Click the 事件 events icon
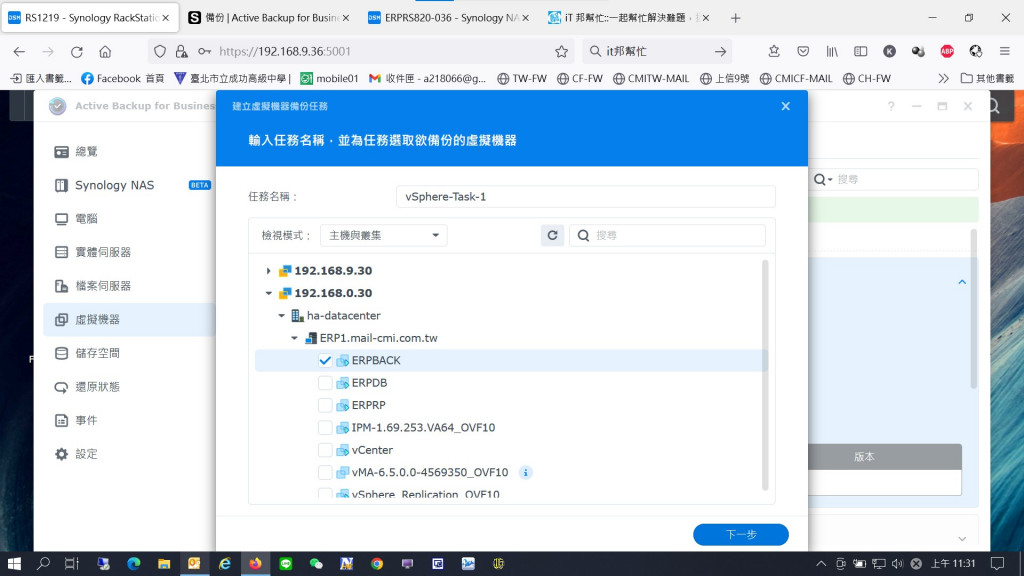This screenshot has width=1024, height=576. 61,421
